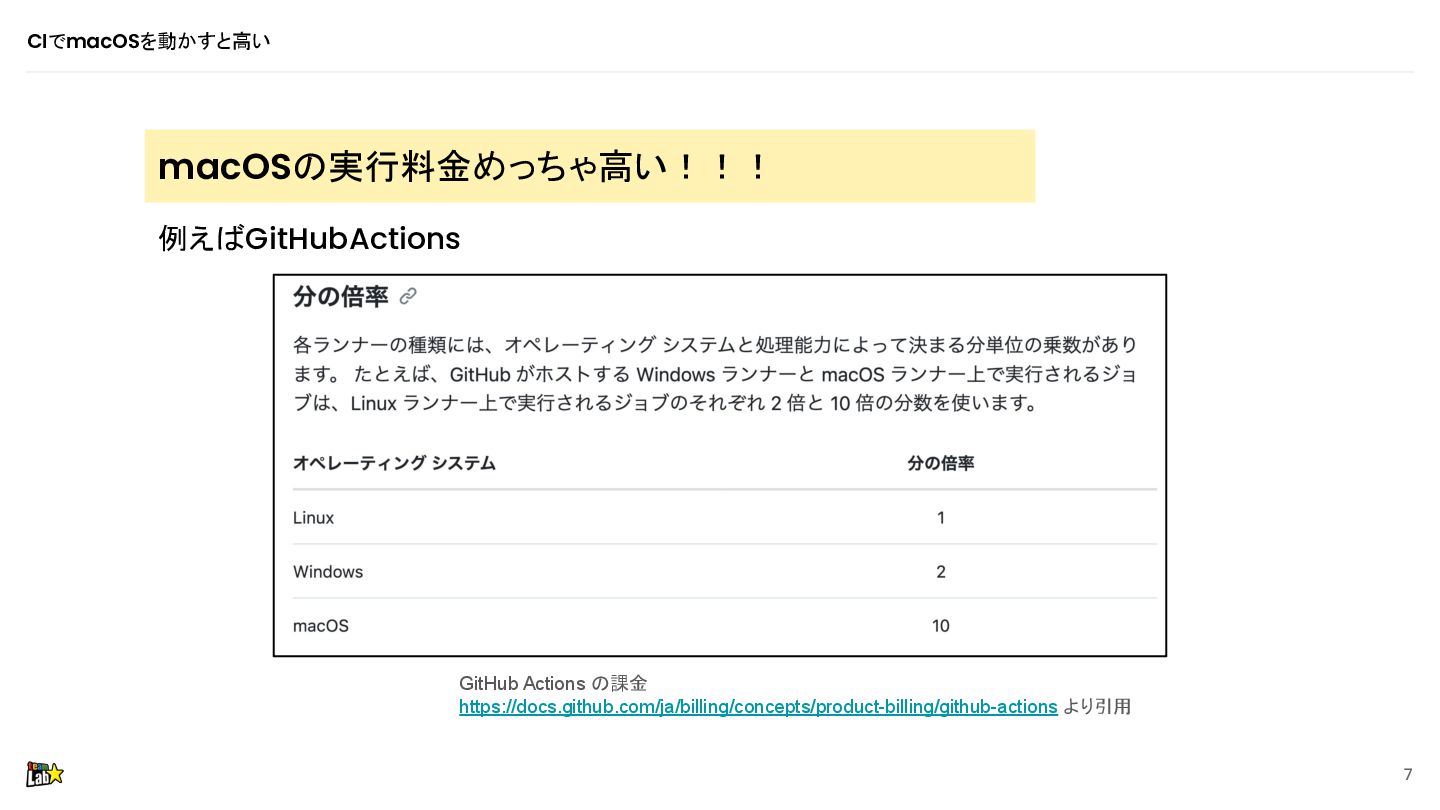The image size is (1440, 810).
Task: Select the Windows row label
Action: (x=328, y=572)
